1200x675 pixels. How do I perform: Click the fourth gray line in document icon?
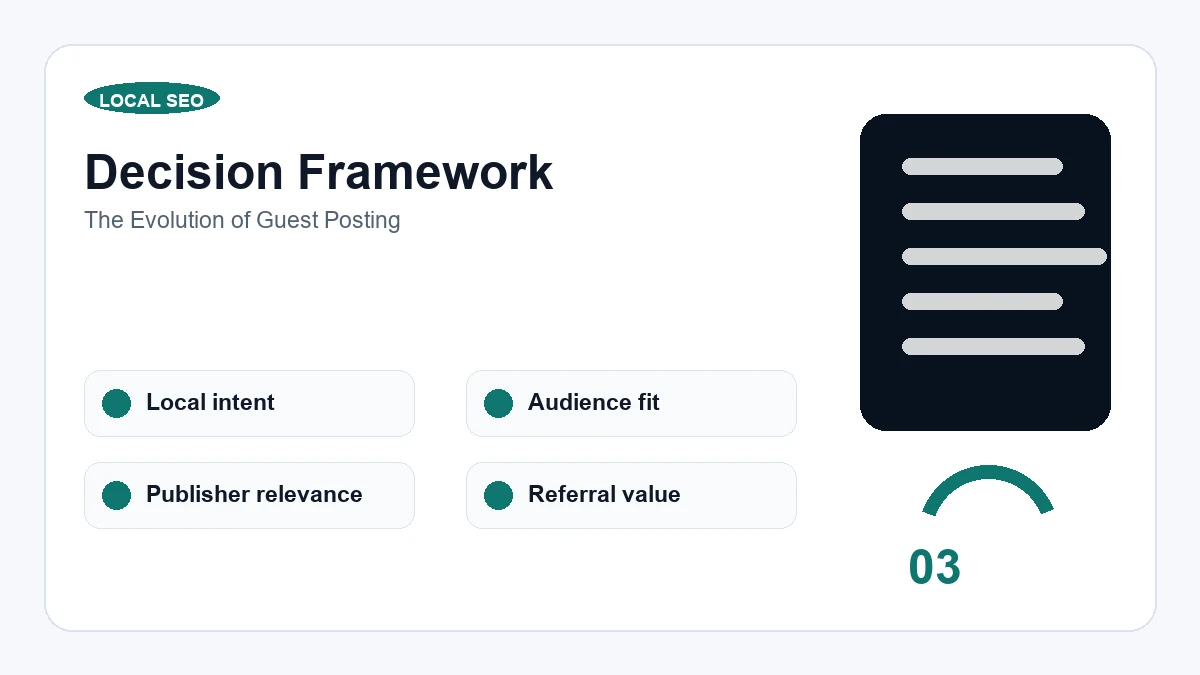pyautogui.click(x=982, y=301)
